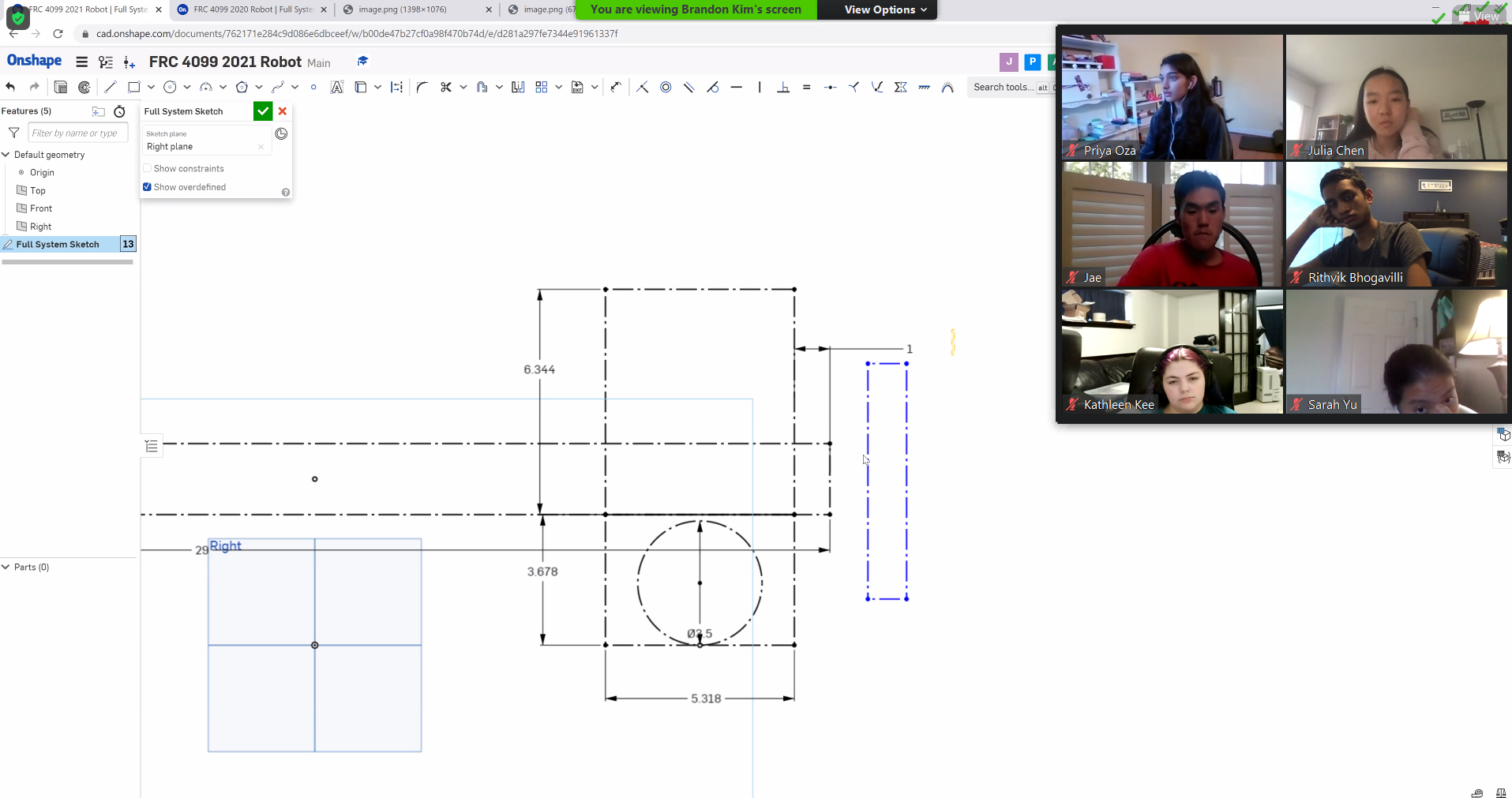Select the Spline tool
Image resolution: width=1512 pixels, height=798 pixels.
278,87
